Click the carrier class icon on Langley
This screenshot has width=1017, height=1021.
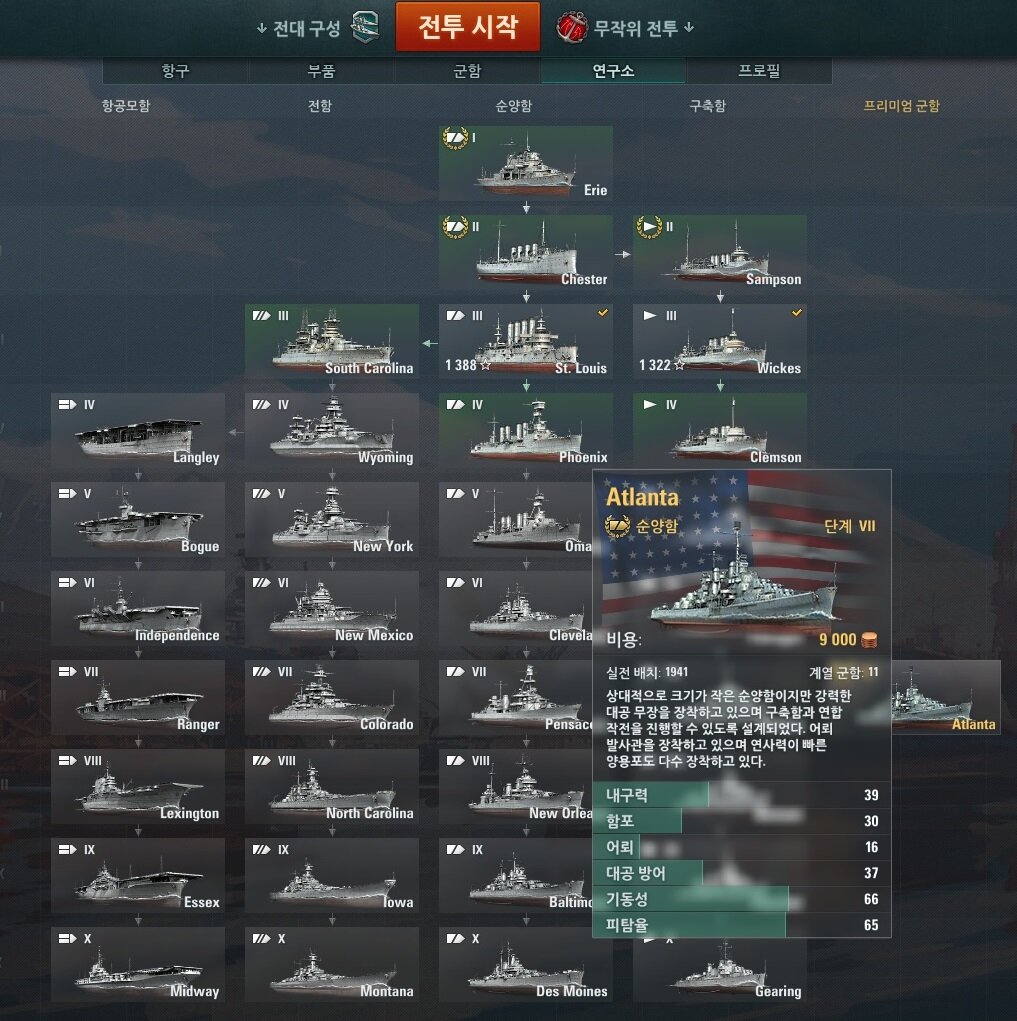68,404
